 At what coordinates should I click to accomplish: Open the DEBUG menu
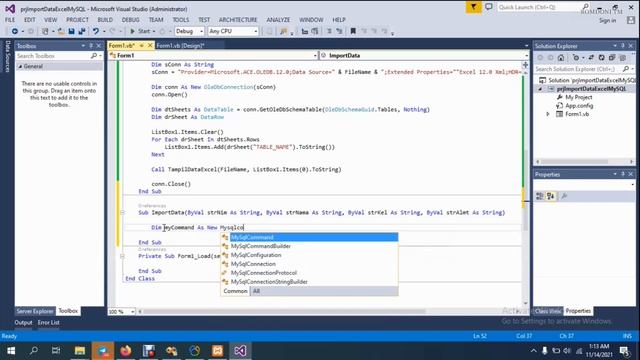tap(131, 20)
